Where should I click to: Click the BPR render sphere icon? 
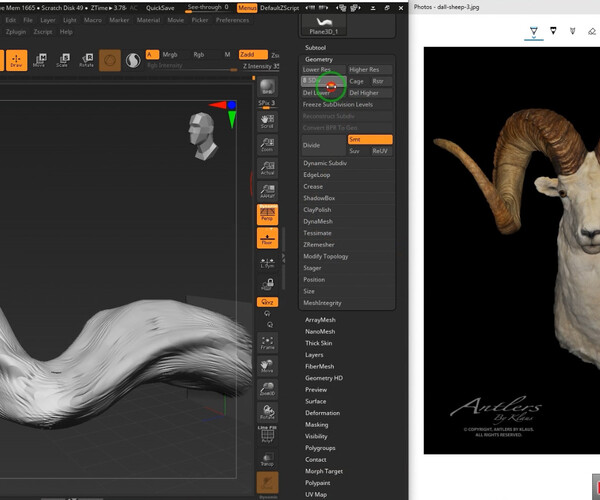tap(267, 88)
